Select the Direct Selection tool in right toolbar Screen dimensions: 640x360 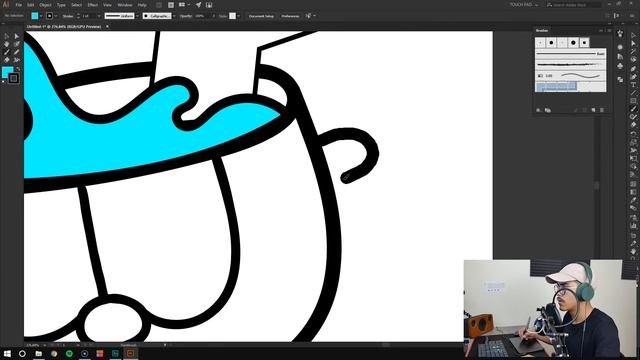pos(633,44)
